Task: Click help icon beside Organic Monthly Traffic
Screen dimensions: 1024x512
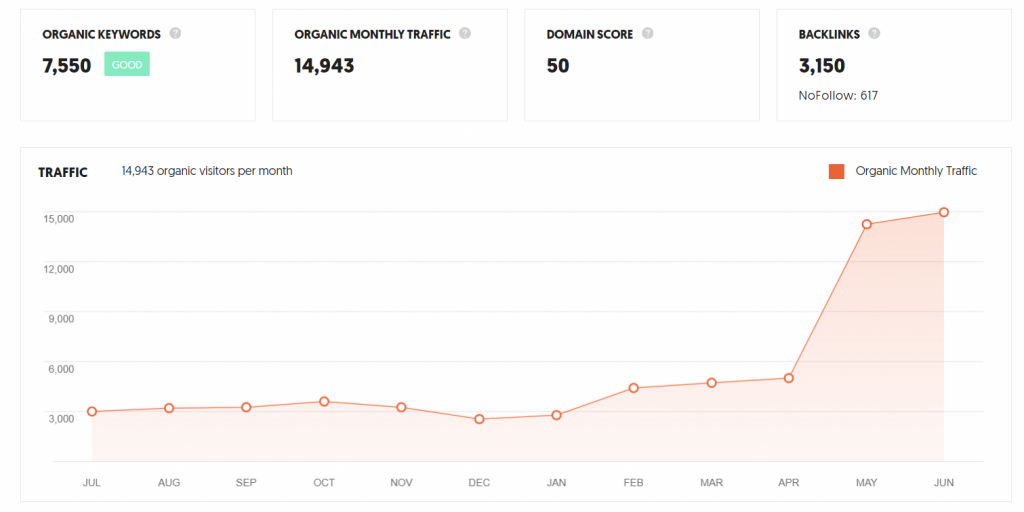Action: click(464, 33)
